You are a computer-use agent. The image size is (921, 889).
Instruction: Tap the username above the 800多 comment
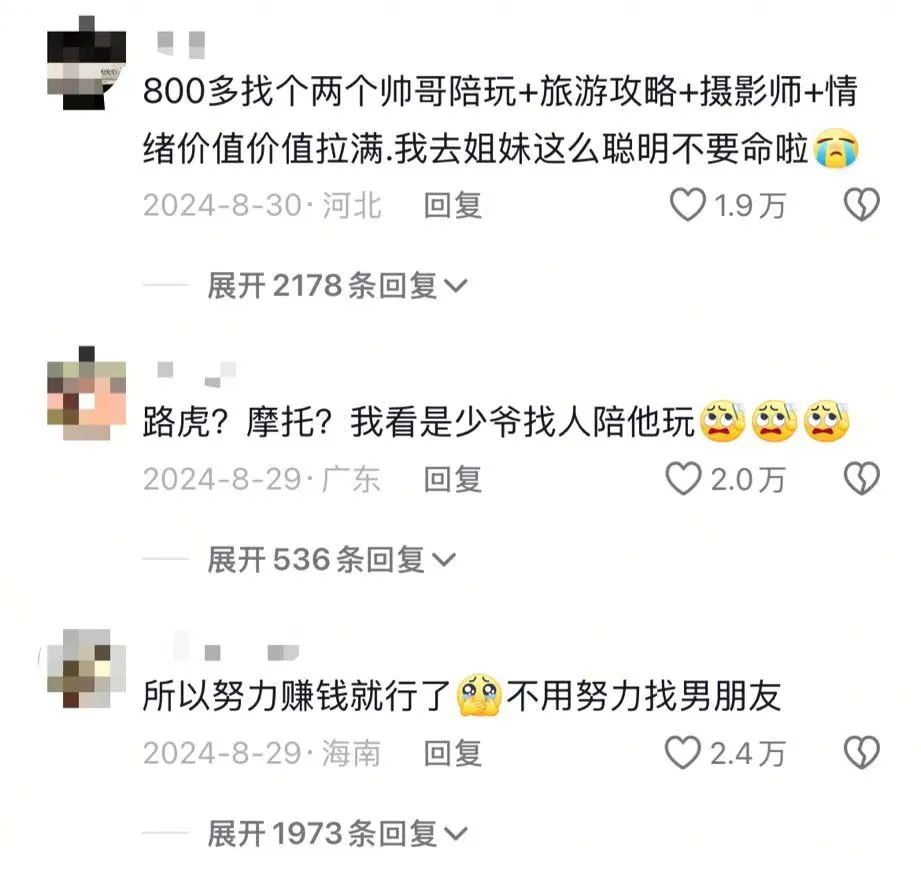[x=181, y=45]
